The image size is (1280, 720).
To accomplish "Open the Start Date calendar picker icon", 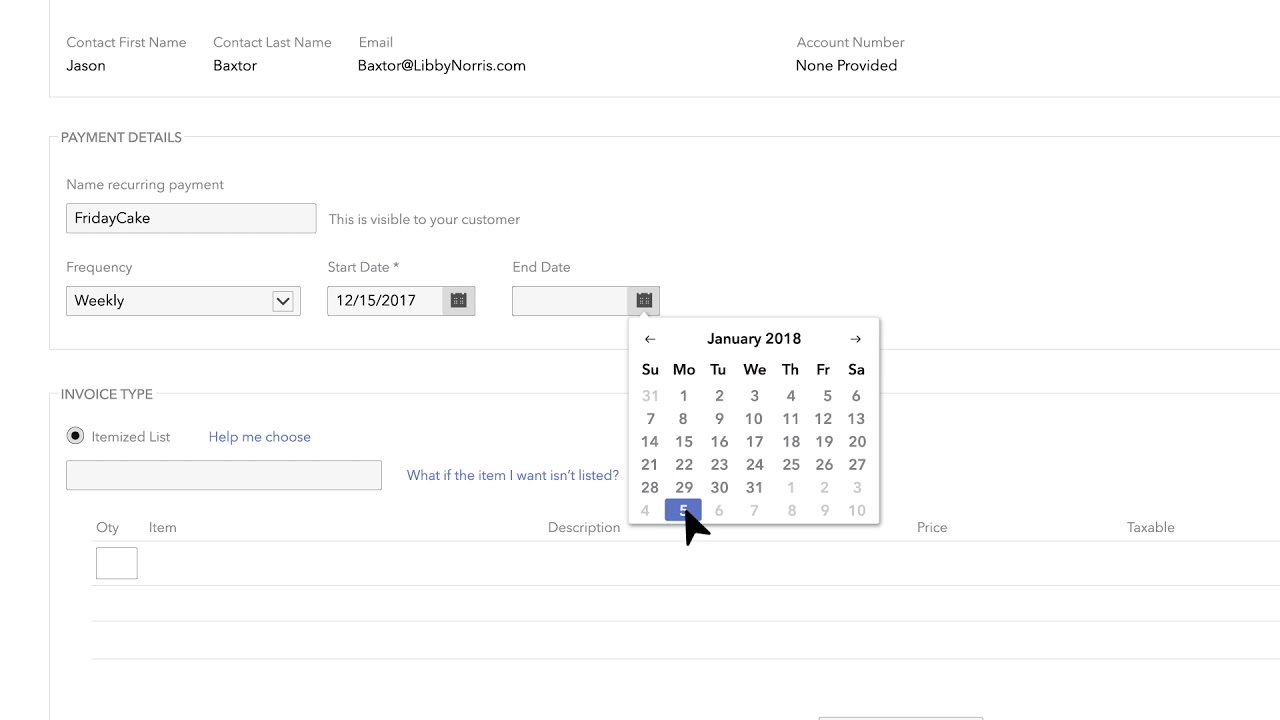I will point(458,300).
